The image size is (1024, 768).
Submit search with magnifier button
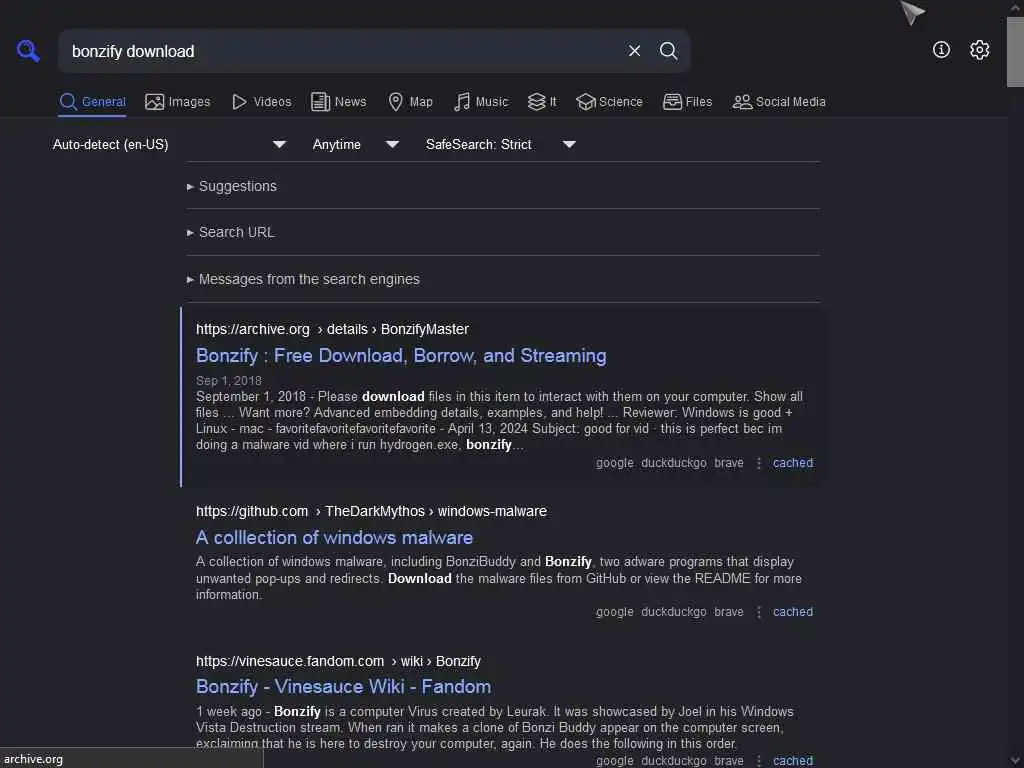(668, 51)
